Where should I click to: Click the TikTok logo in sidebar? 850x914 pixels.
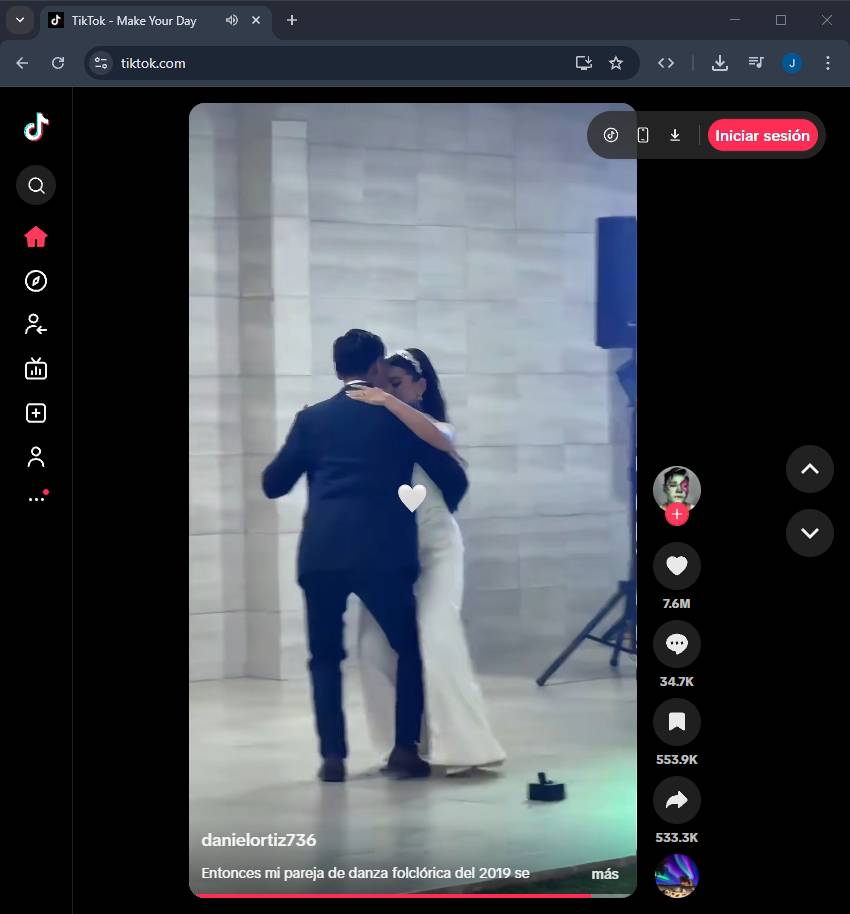(36, 127)
